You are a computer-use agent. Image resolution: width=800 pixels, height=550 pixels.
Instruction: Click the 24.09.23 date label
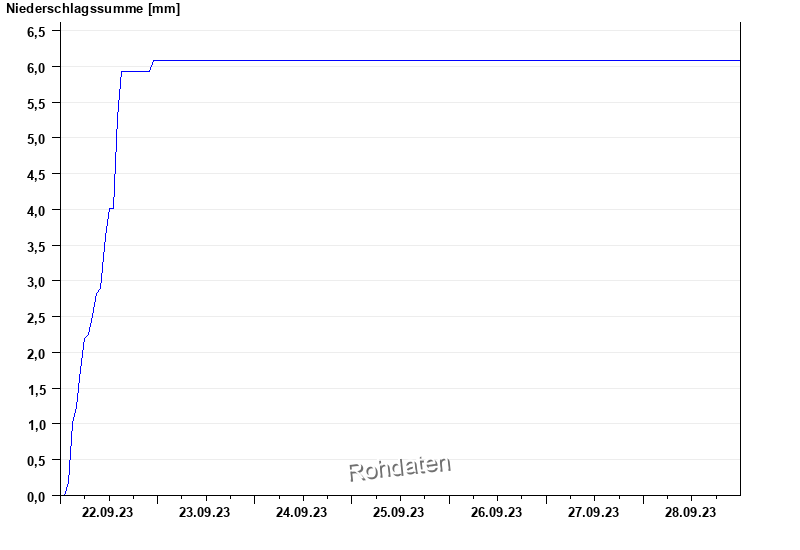pos(302,512)
